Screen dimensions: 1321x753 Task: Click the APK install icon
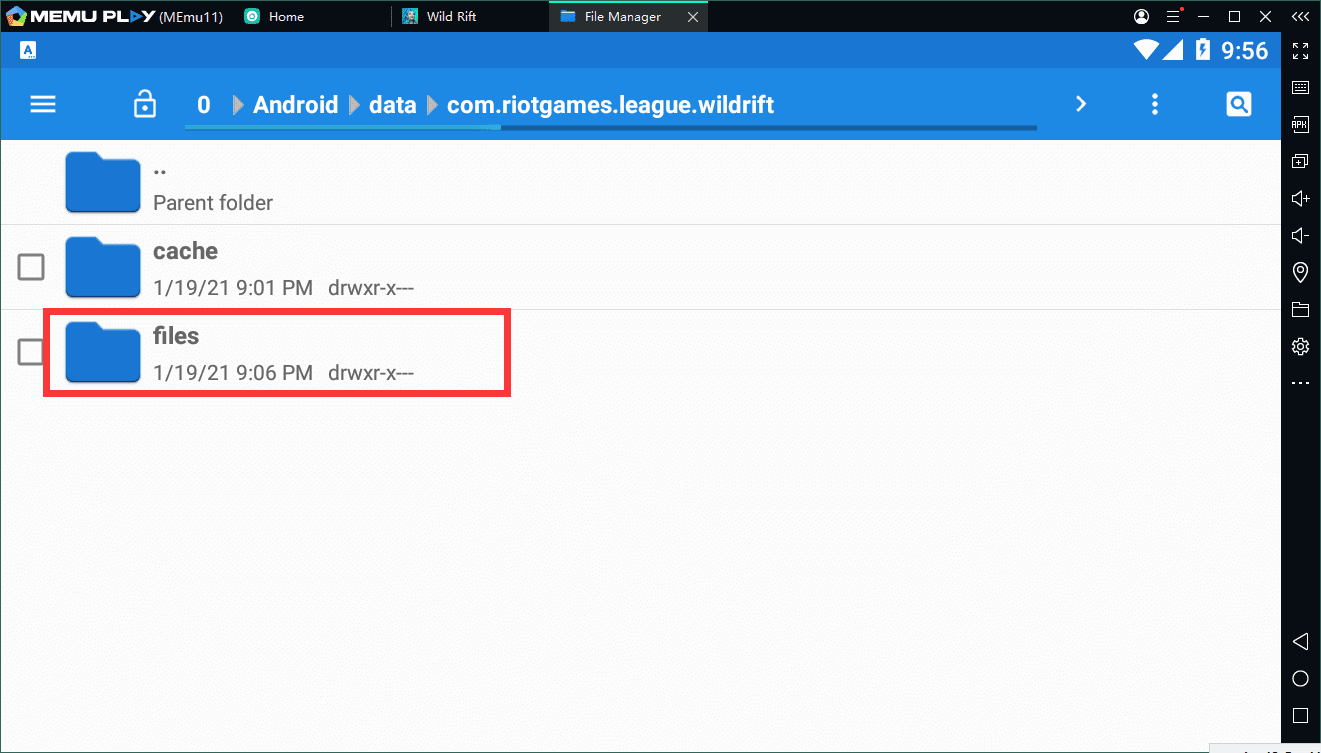1300,125
